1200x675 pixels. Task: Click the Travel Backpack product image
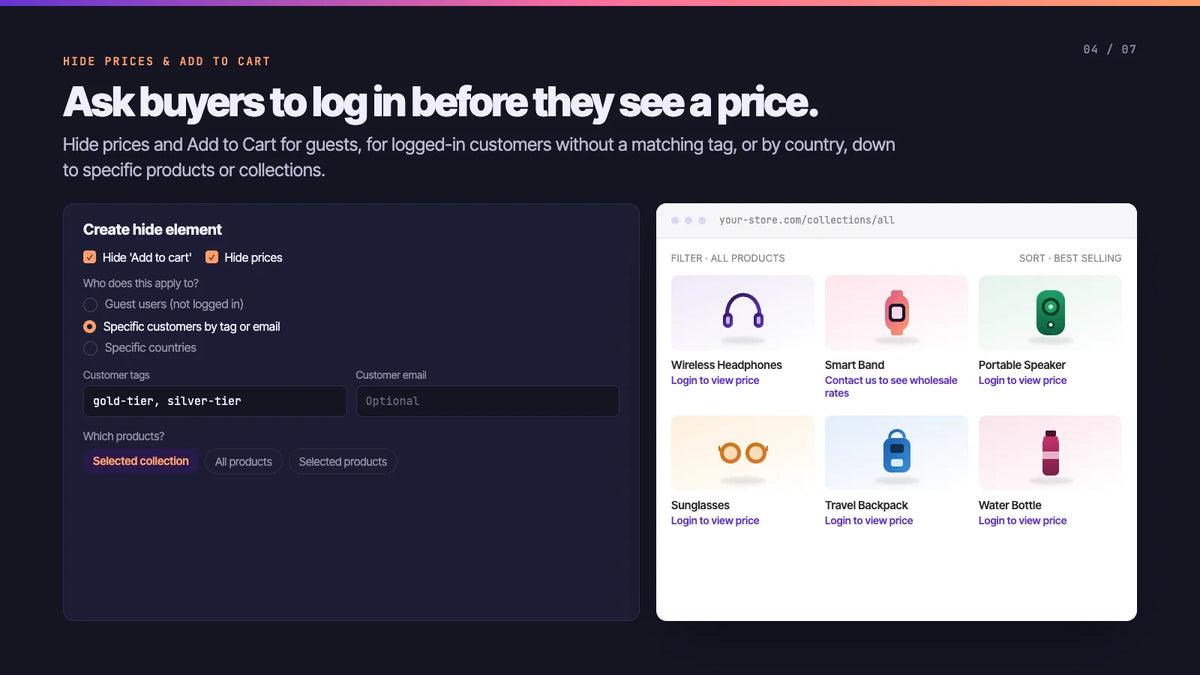[x=896, y=453]
